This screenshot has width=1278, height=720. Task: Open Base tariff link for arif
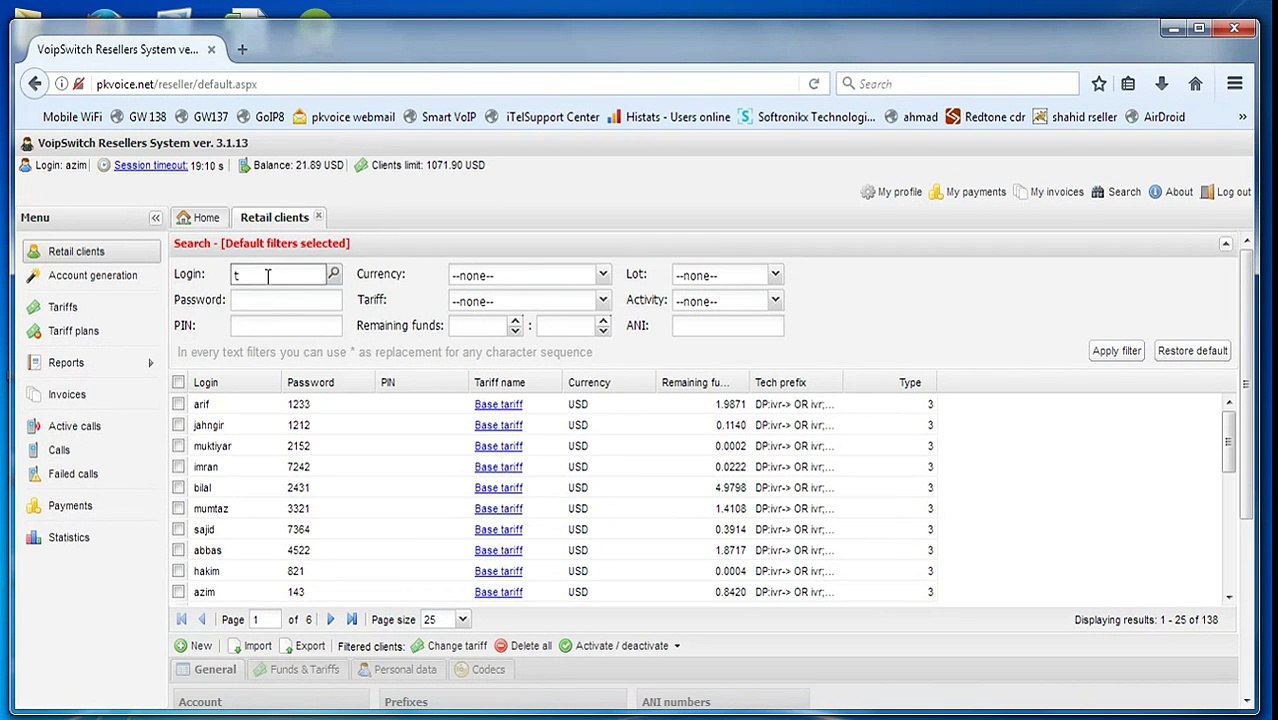498,404
